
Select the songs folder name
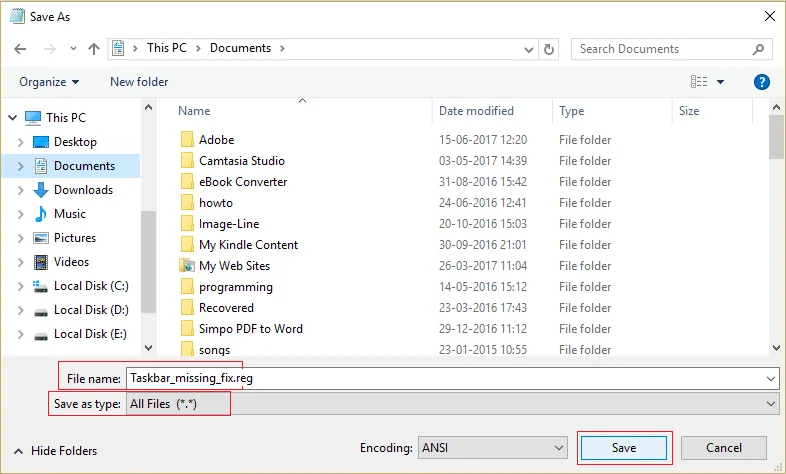tap(215, 350)
